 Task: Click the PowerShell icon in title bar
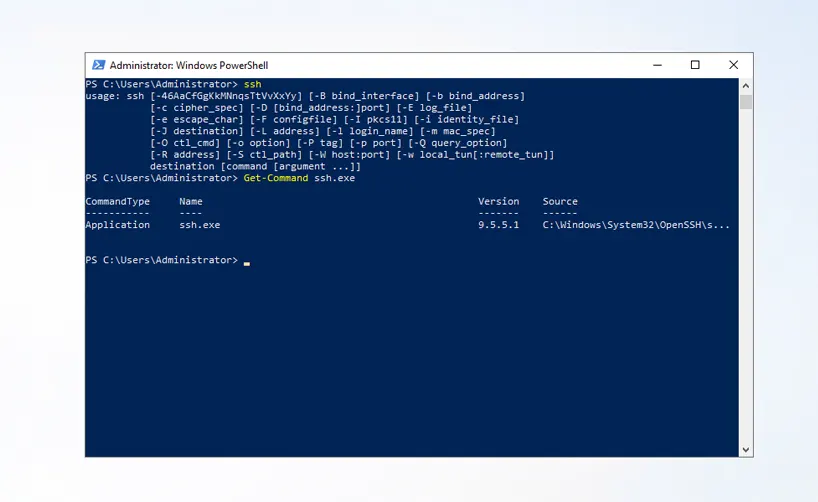[x=99, y=65]
